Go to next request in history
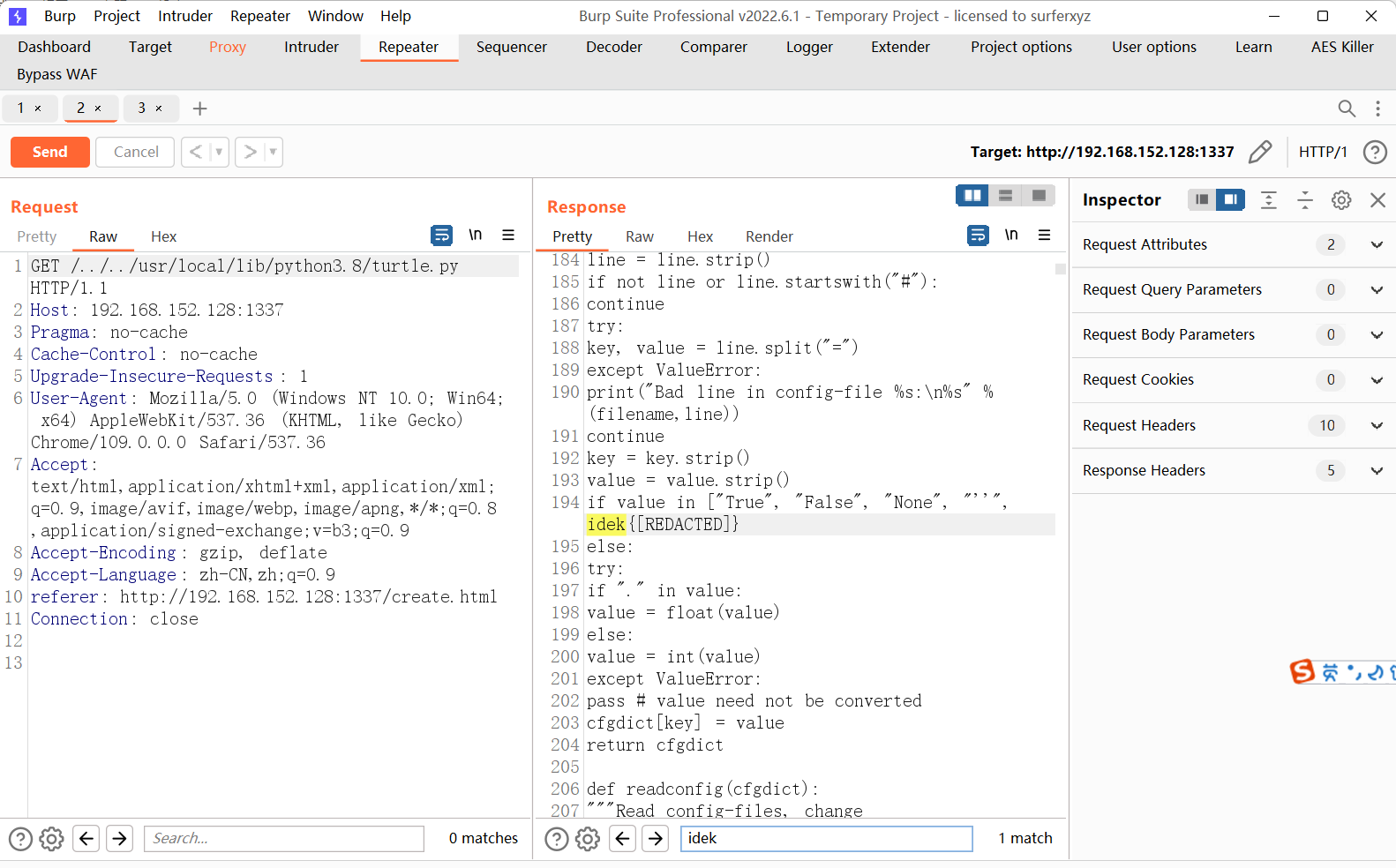This screenshot has height=868, width=1396. [x=250, y=152]
